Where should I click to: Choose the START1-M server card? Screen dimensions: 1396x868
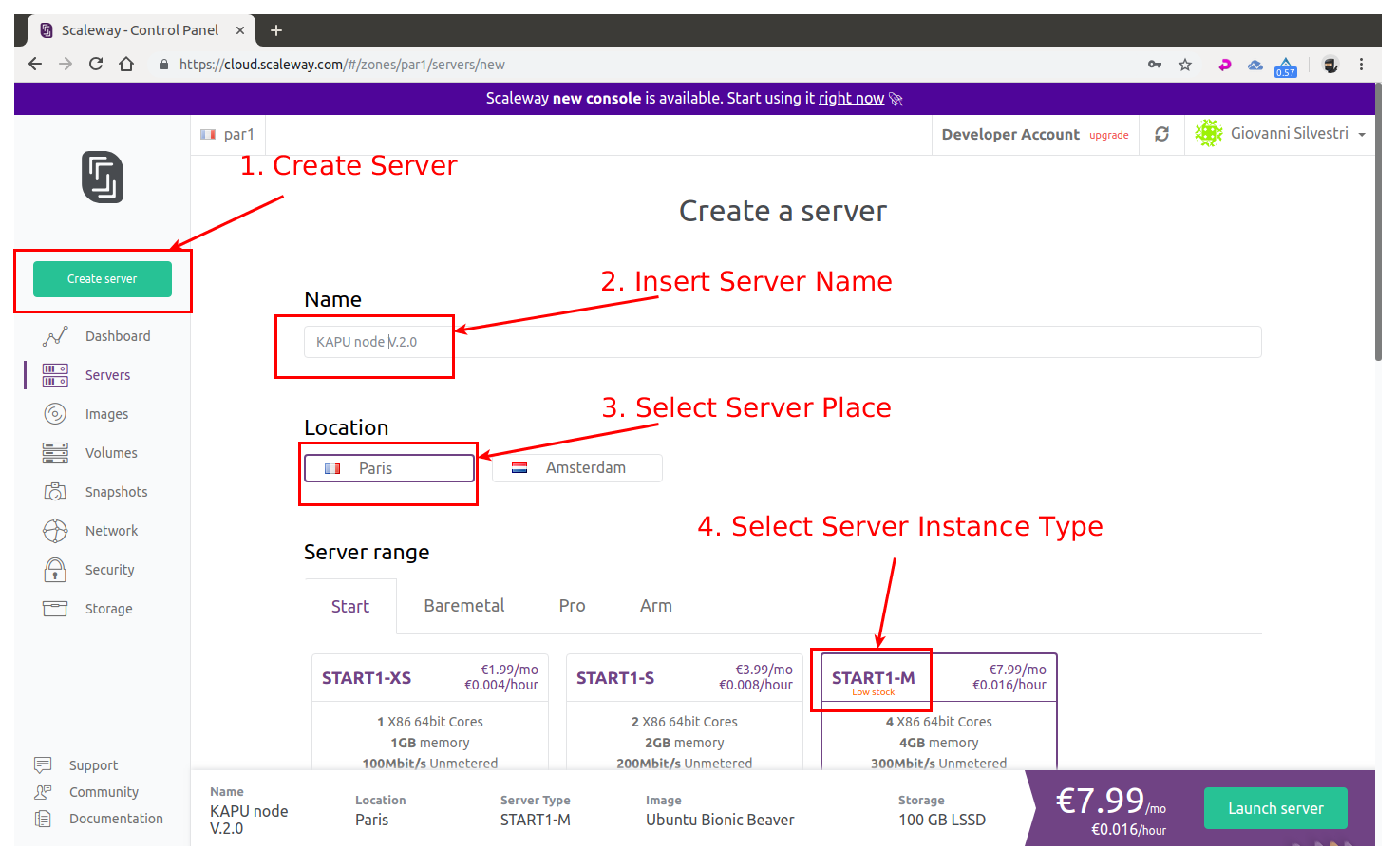click(x=939, y=711)
